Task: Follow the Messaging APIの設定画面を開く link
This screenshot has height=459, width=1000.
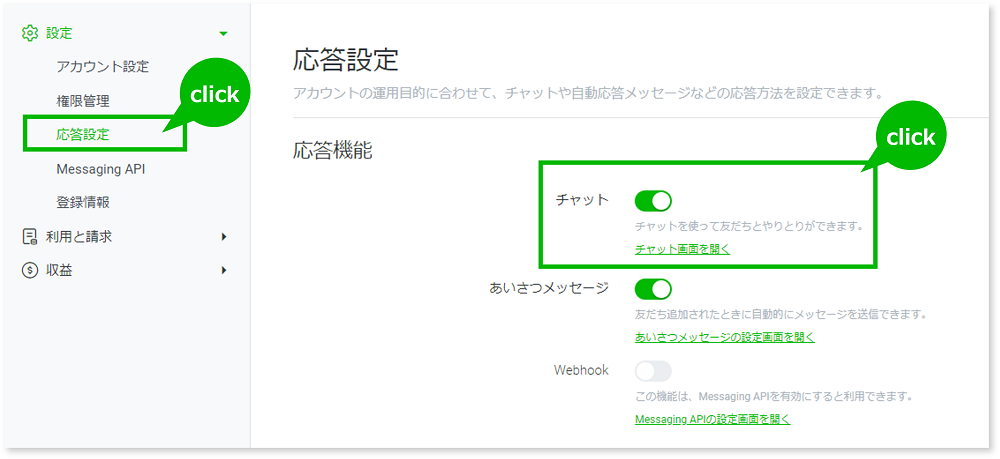Action: click(712, 419)
